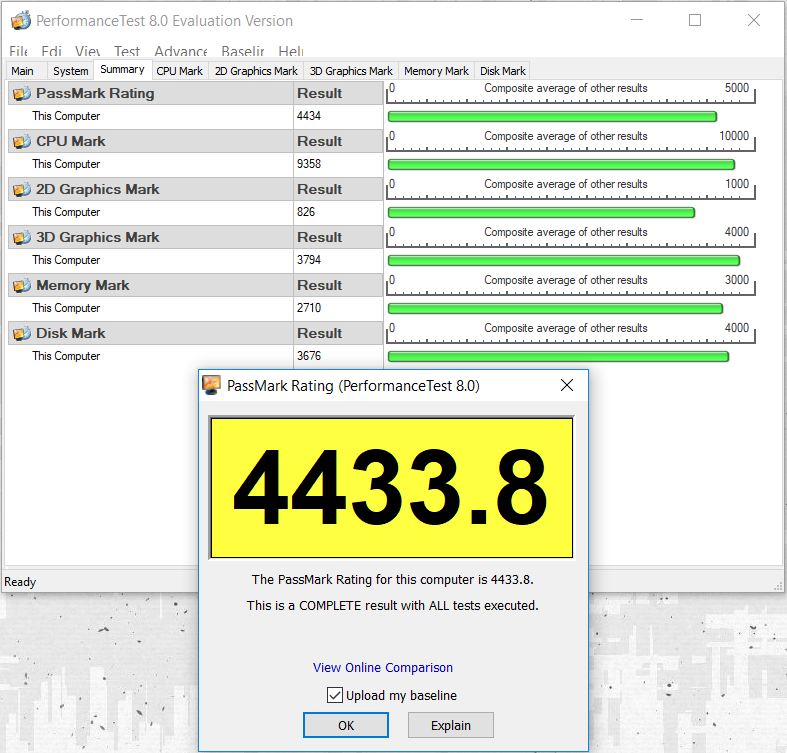This screenshot has height=753, width=787.
Task: Click the 3D Graphics Mark row icon
Action: 22,237
